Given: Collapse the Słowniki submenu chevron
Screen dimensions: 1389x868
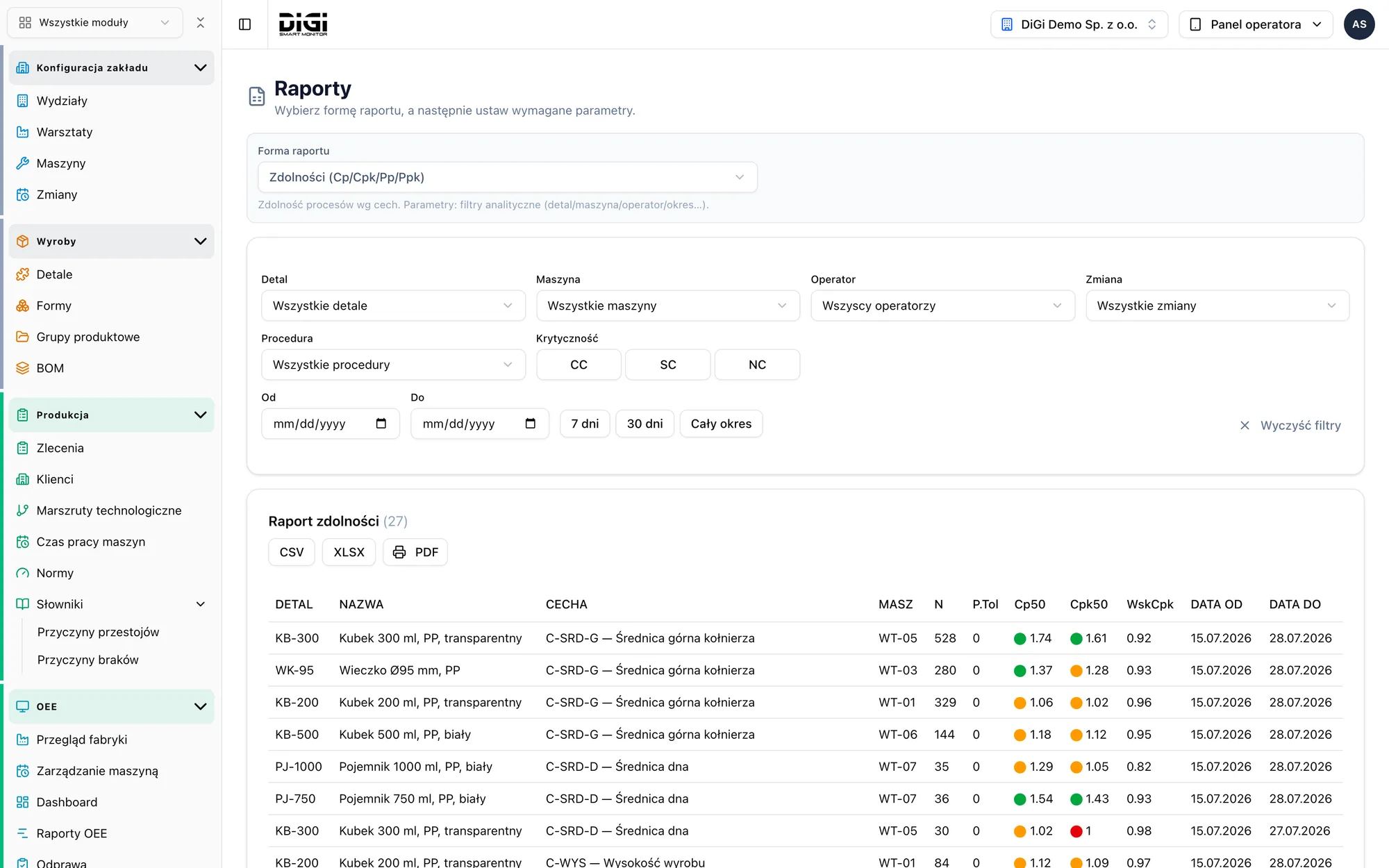Looking at the screenshot, I should (201, 604).
